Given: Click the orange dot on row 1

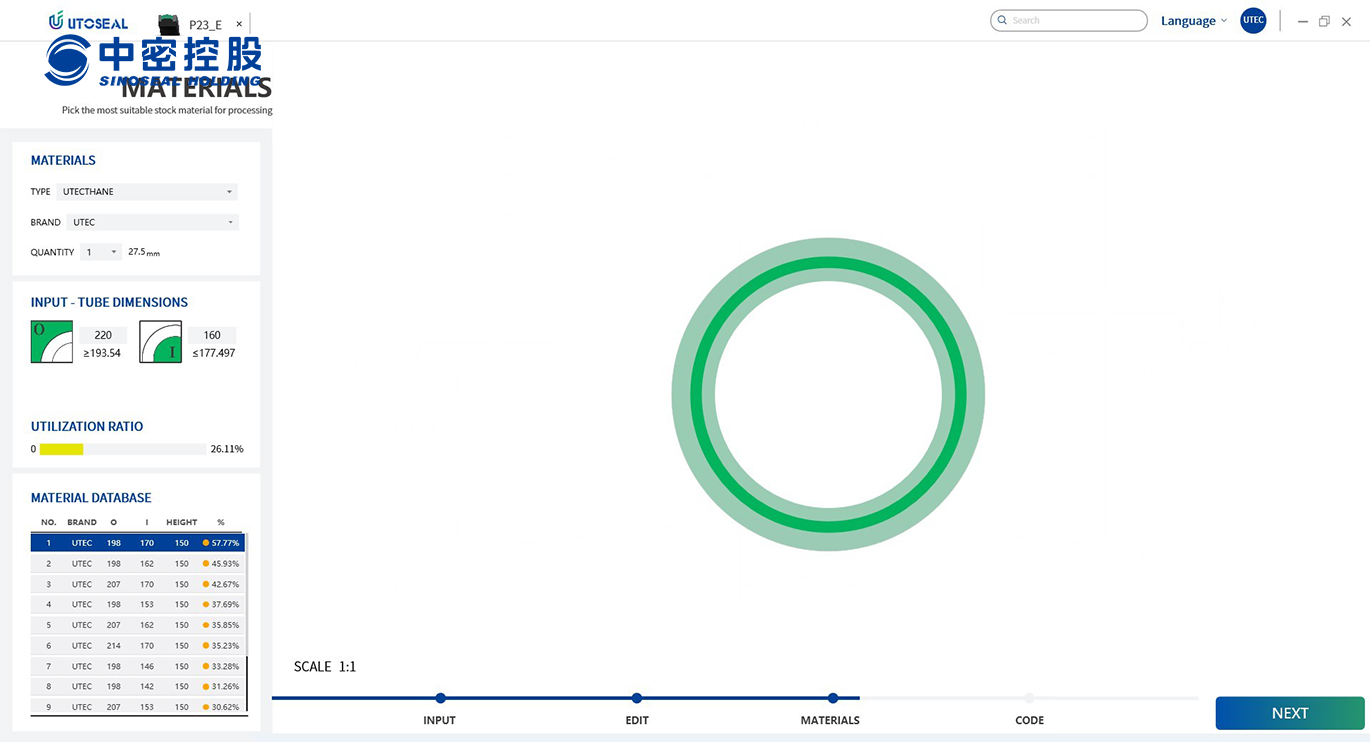Looking at the screenshot, I should tap(205, 543).
